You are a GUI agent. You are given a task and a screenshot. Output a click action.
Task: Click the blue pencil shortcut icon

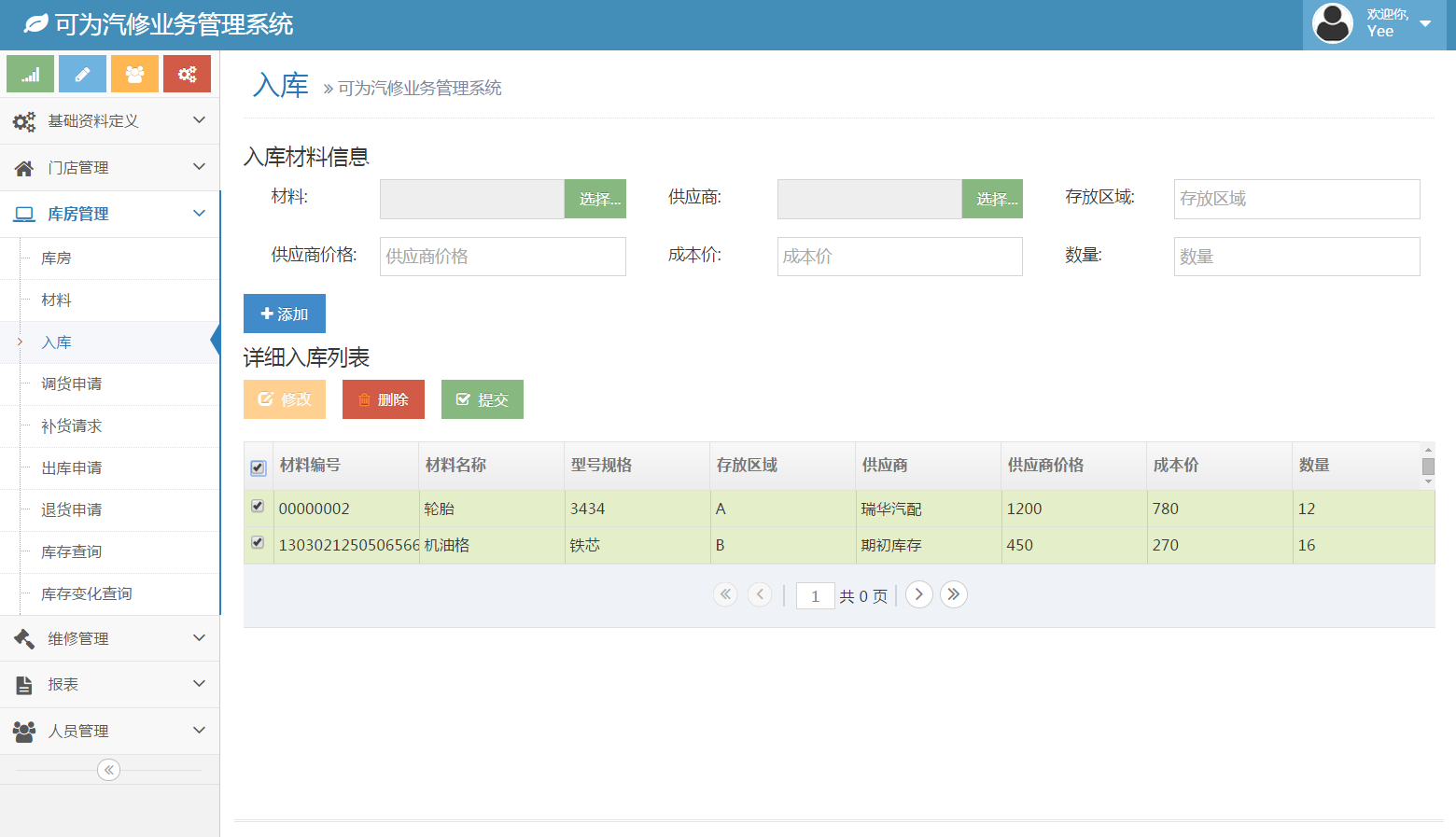82,74
